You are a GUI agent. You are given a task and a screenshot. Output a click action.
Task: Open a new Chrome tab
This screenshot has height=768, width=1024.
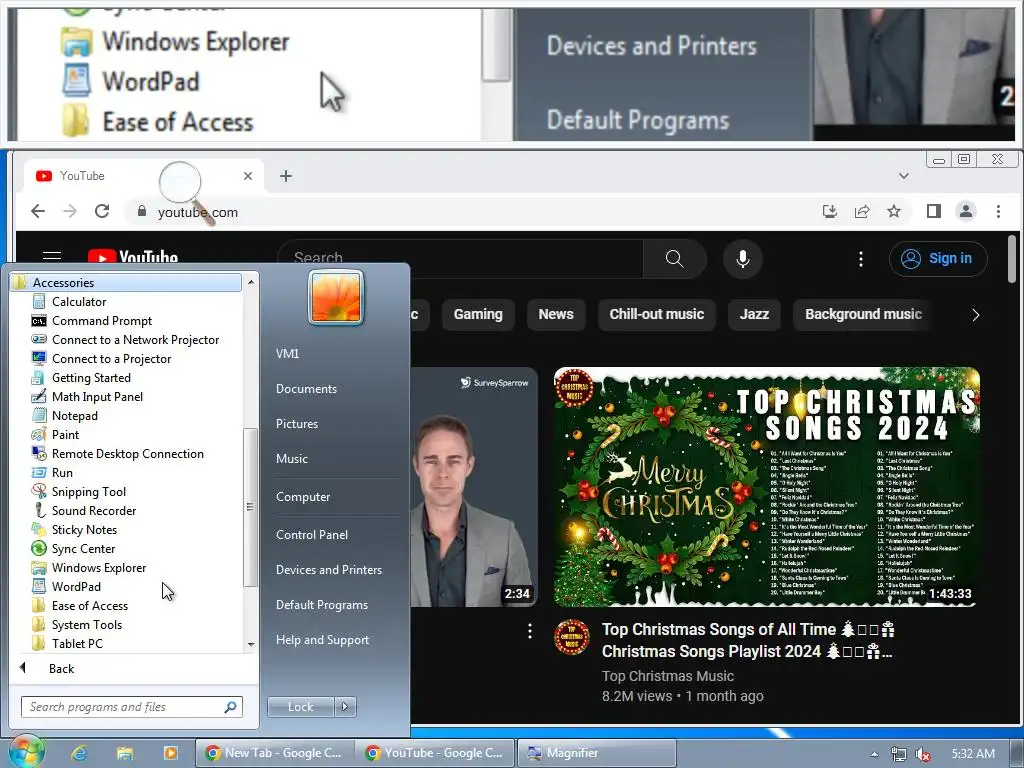tap(285, 176)
